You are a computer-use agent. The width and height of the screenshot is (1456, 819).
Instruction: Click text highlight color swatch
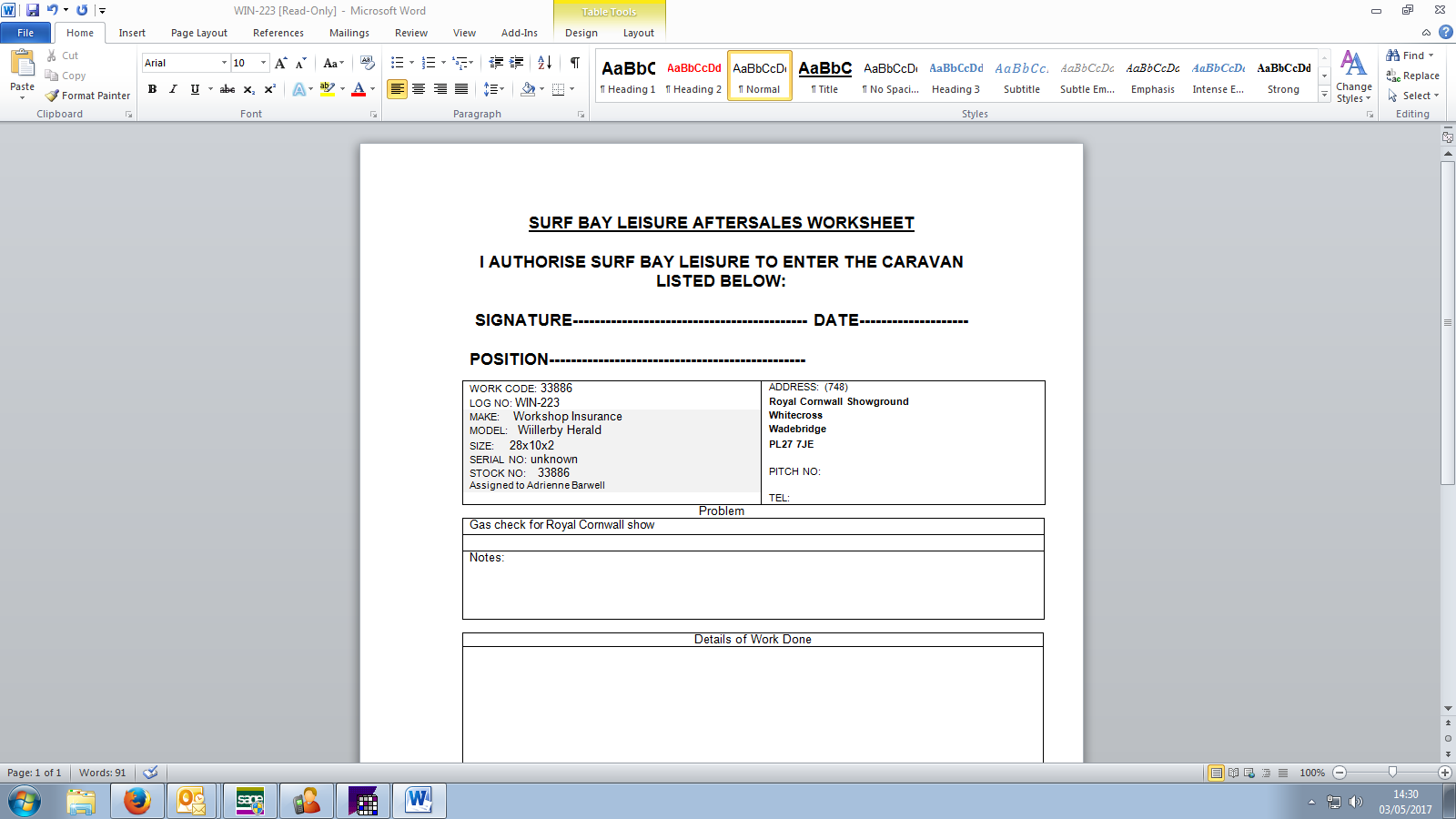328,89
